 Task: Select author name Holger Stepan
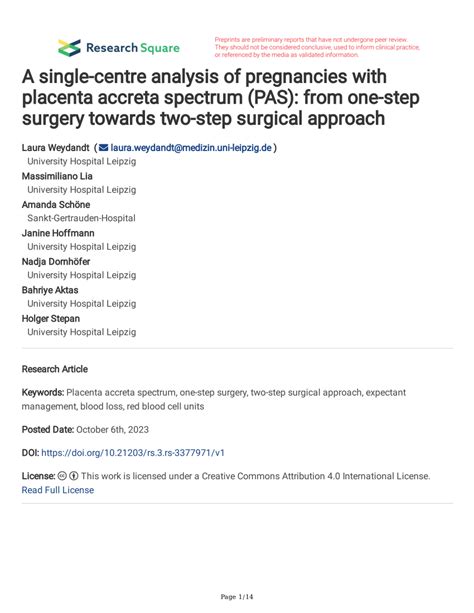51,319
